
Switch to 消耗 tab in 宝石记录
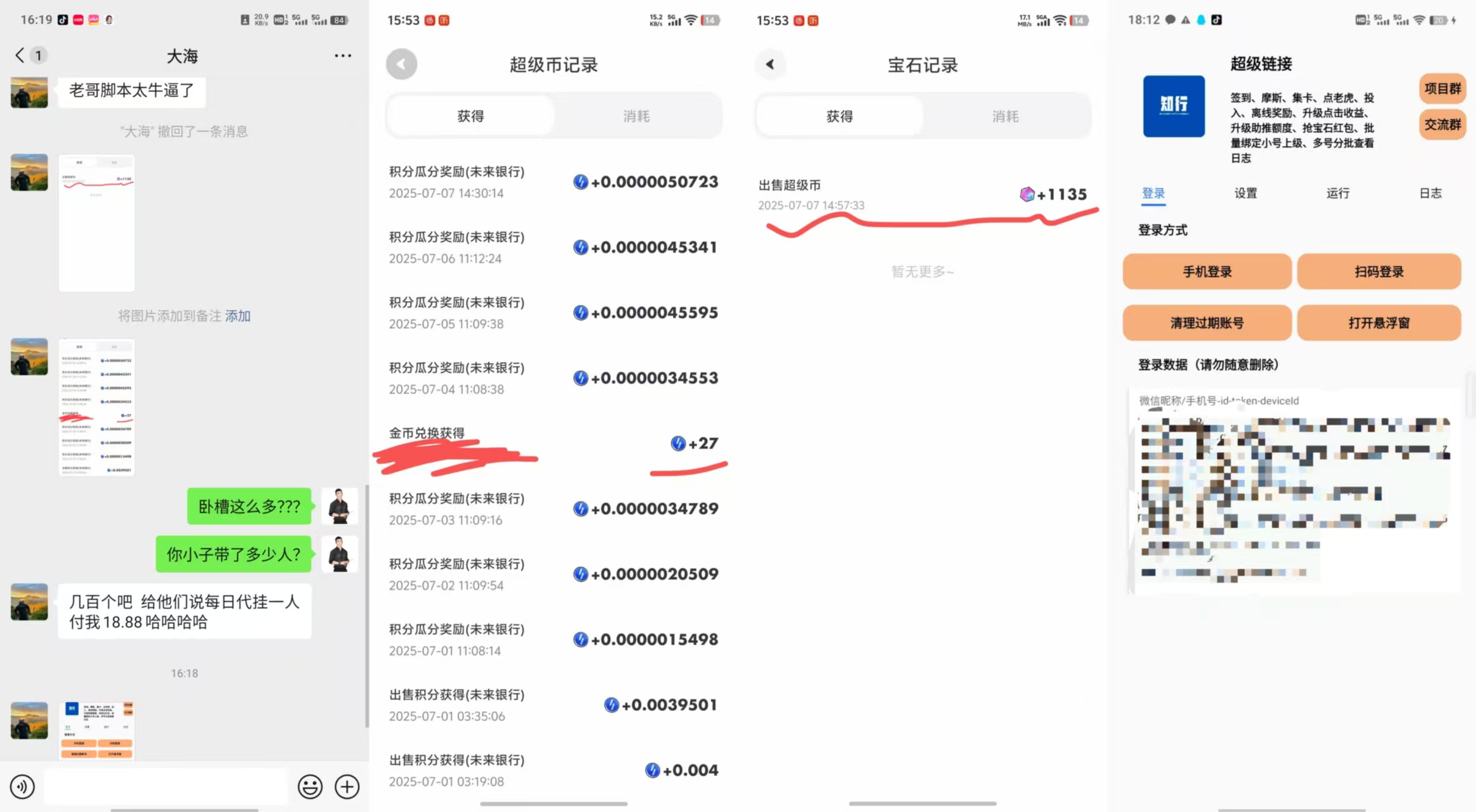[1005, 116]
